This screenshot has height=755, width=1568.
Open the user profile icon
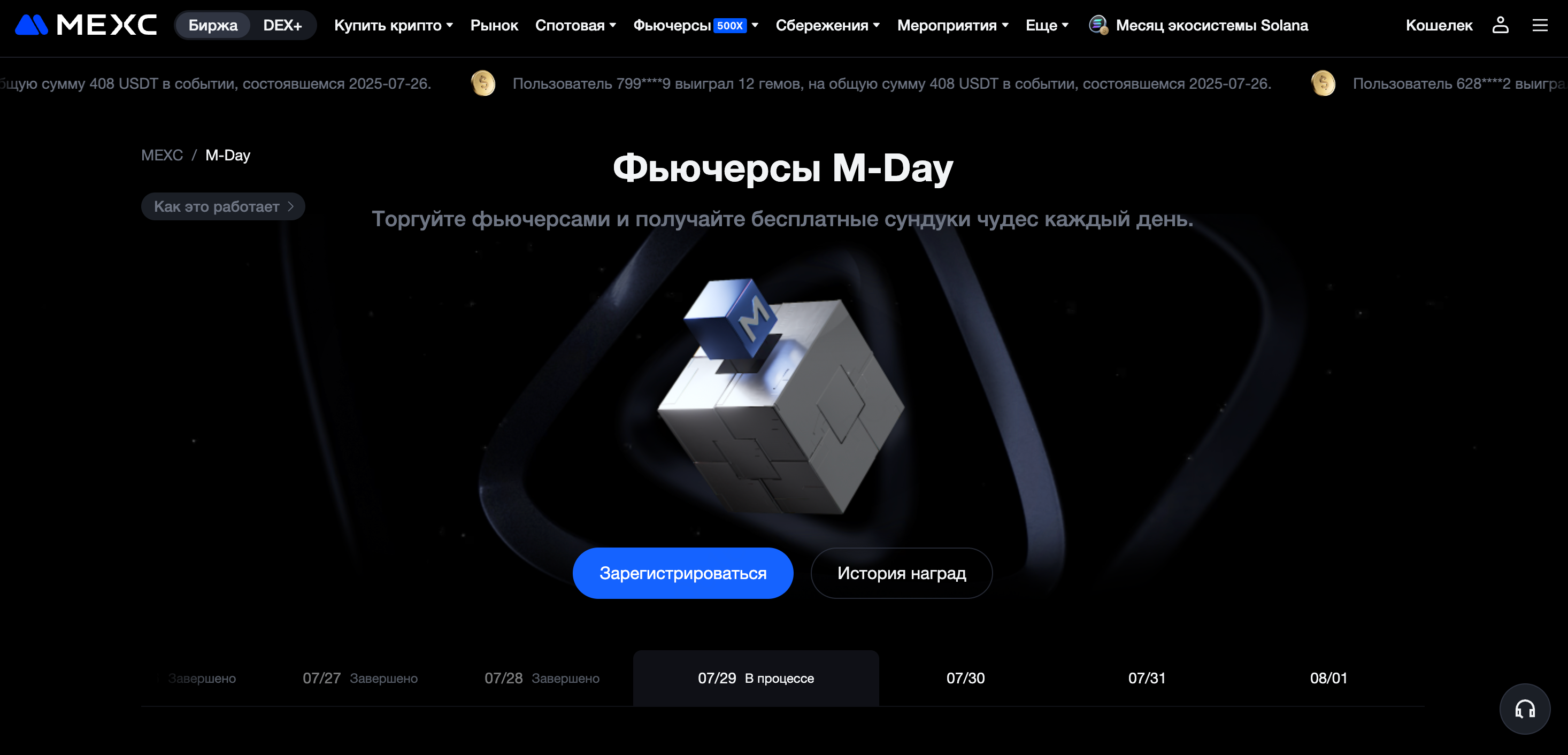pyautogui.click(x=1501, y=25)
